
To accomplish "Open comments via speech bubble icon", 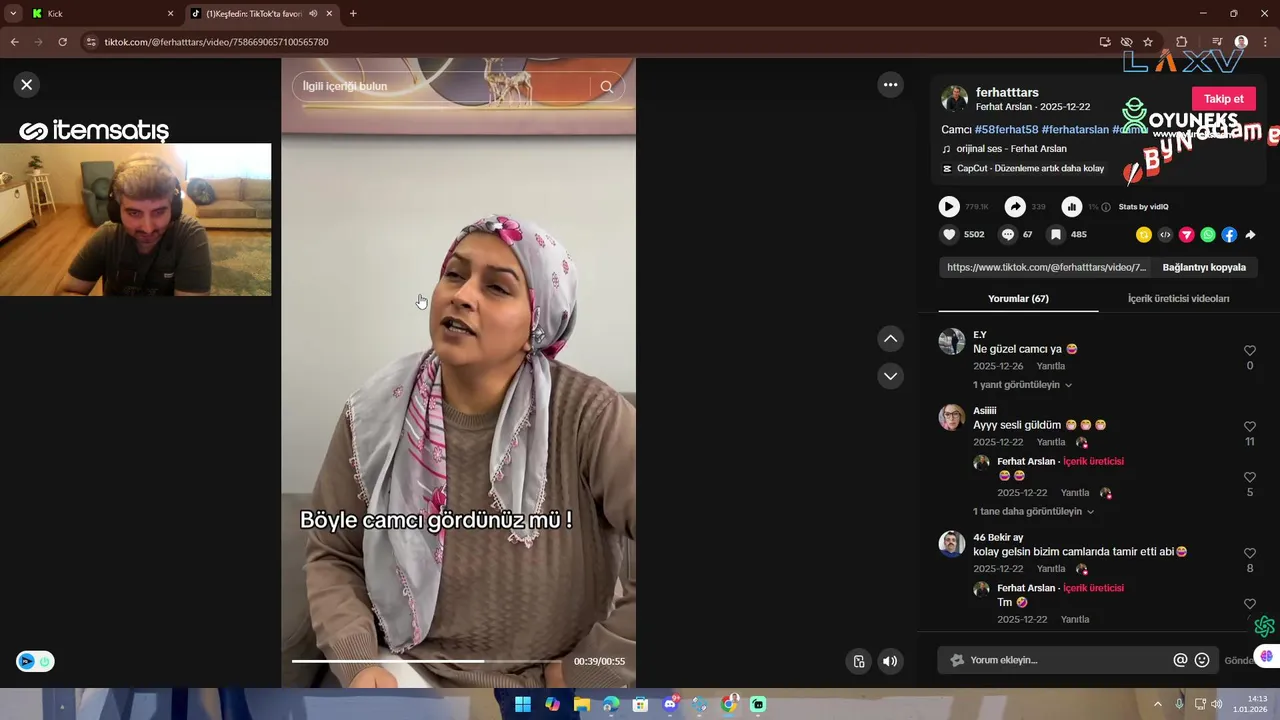I will pos(1008,235).
